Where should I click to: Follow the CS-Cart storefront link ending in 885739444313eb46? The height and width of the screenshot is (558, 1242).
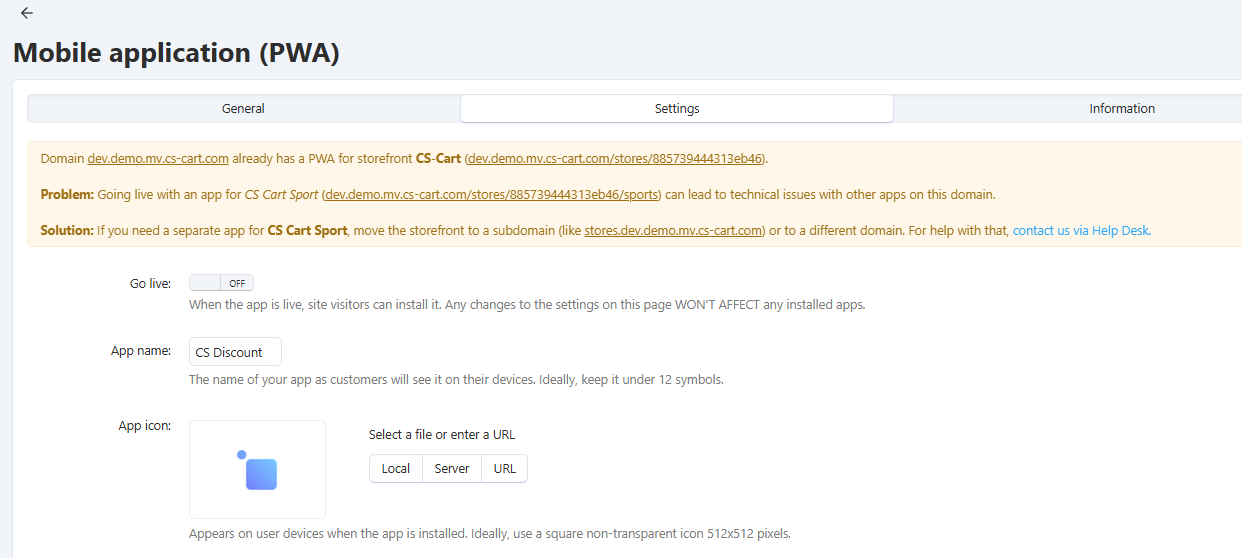point(615,158)
